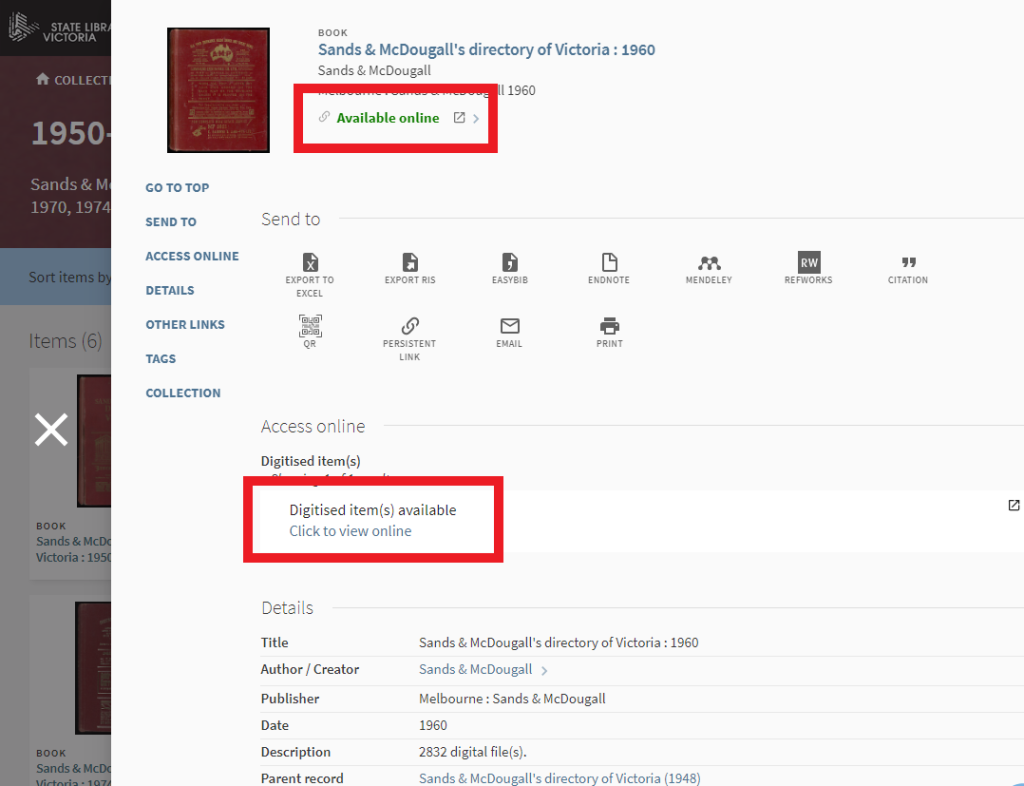Close the record overlay with X

coord(52,429)
